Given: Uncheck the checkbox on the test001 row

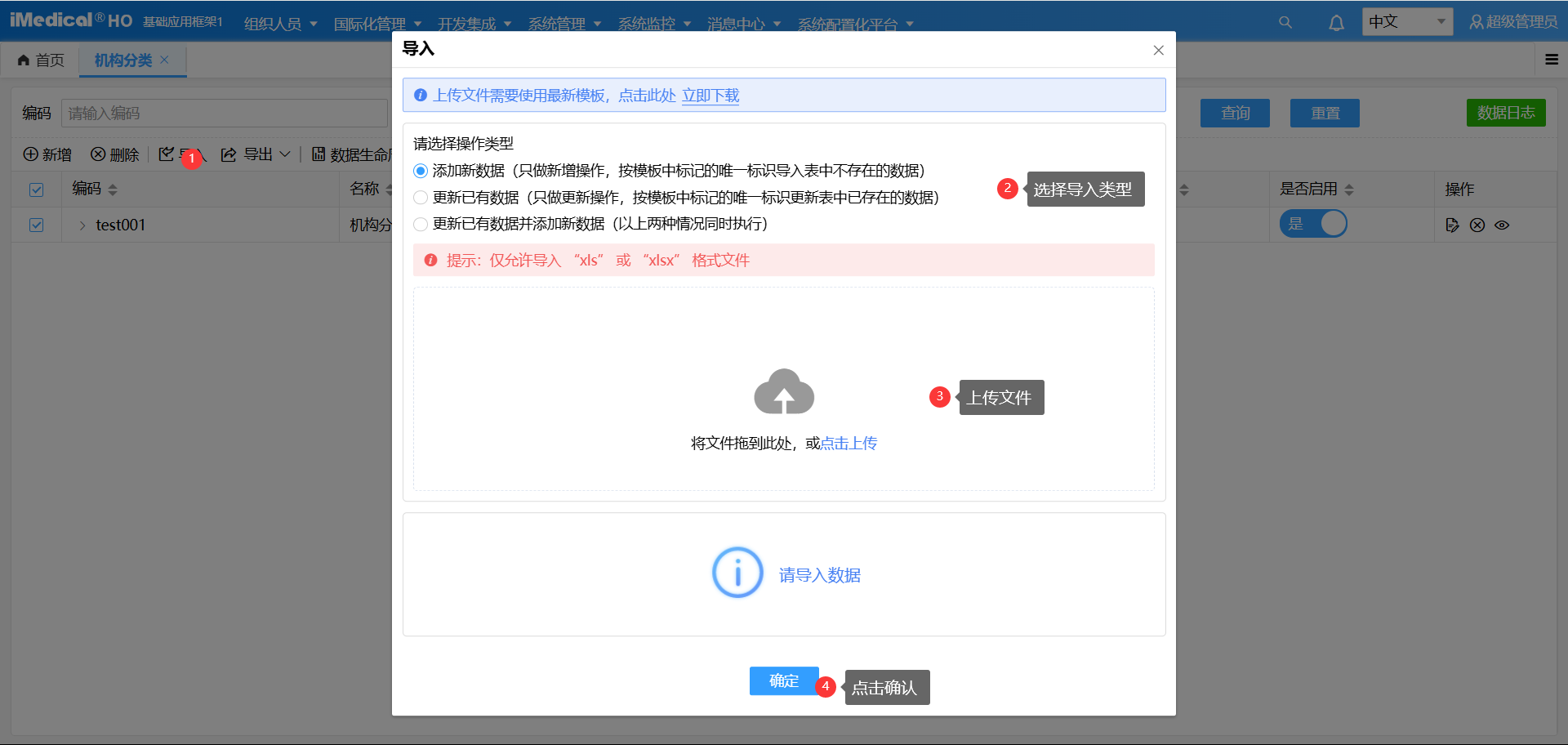Looking at the screenshot, I should pyautogui.click(x=36, y=225).
